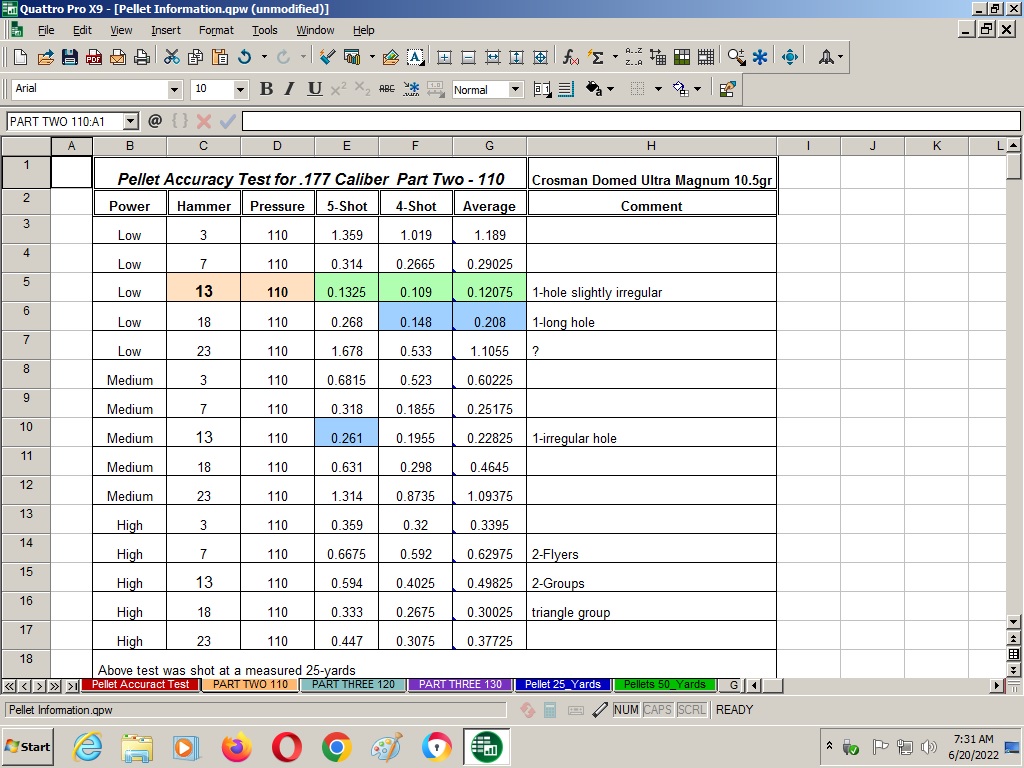Toggle the SCRL status indicator
This screenshot has height=768, width=1024.
click(x=691, y=709)
